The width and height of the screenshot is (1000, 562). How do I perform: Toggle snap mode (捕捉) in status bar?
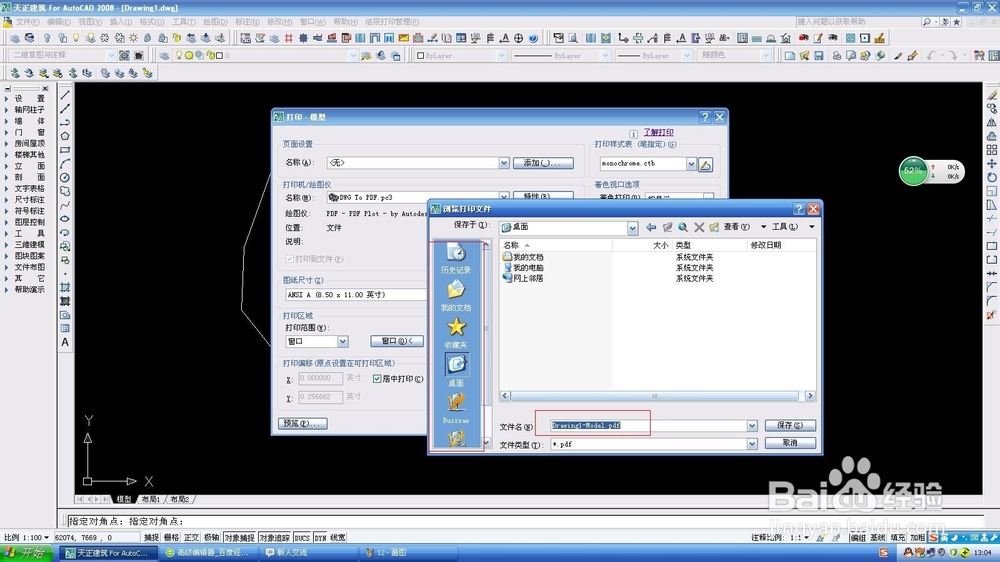[x=151, y=538]
